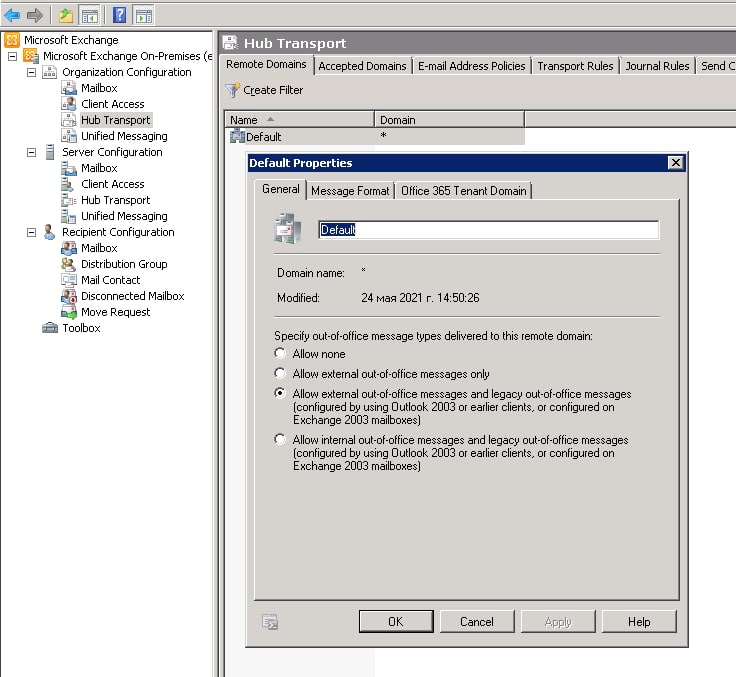Click Client Access icon under Organization Configuration
Screen dimensions: 736x677
[x=69, y=104]
